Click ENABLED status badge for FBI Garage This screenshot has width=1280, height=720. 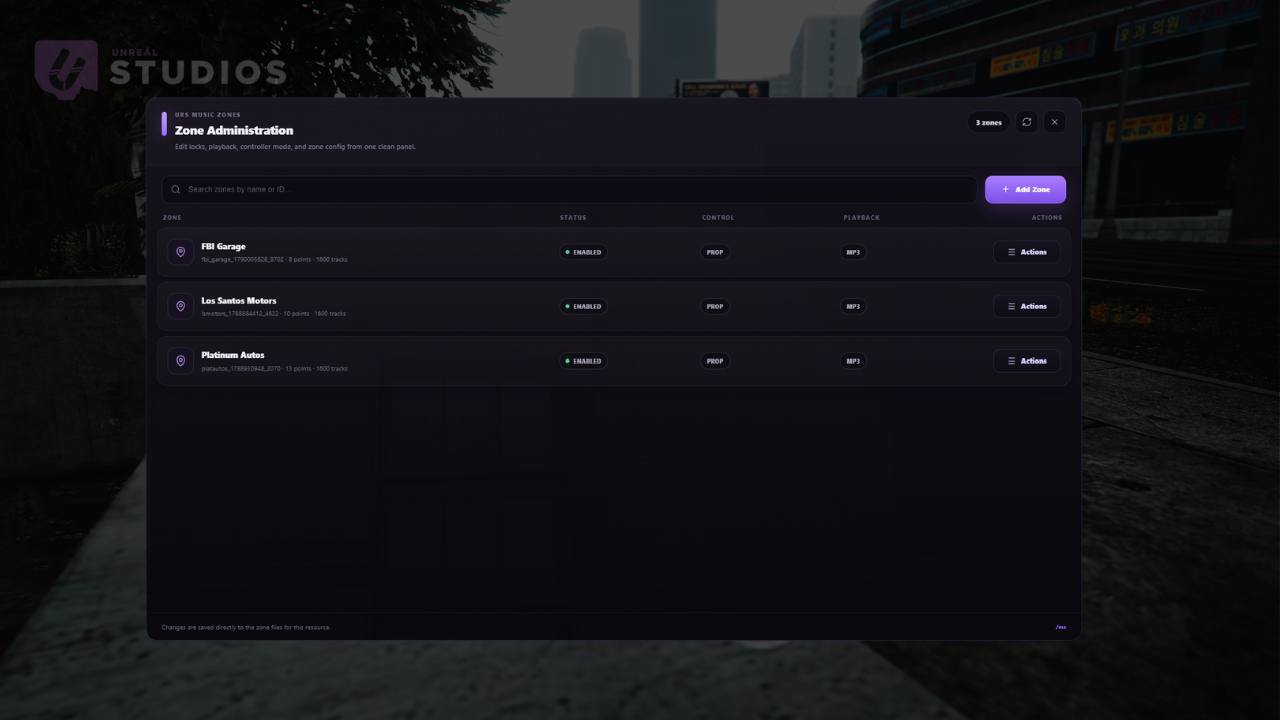583,252
